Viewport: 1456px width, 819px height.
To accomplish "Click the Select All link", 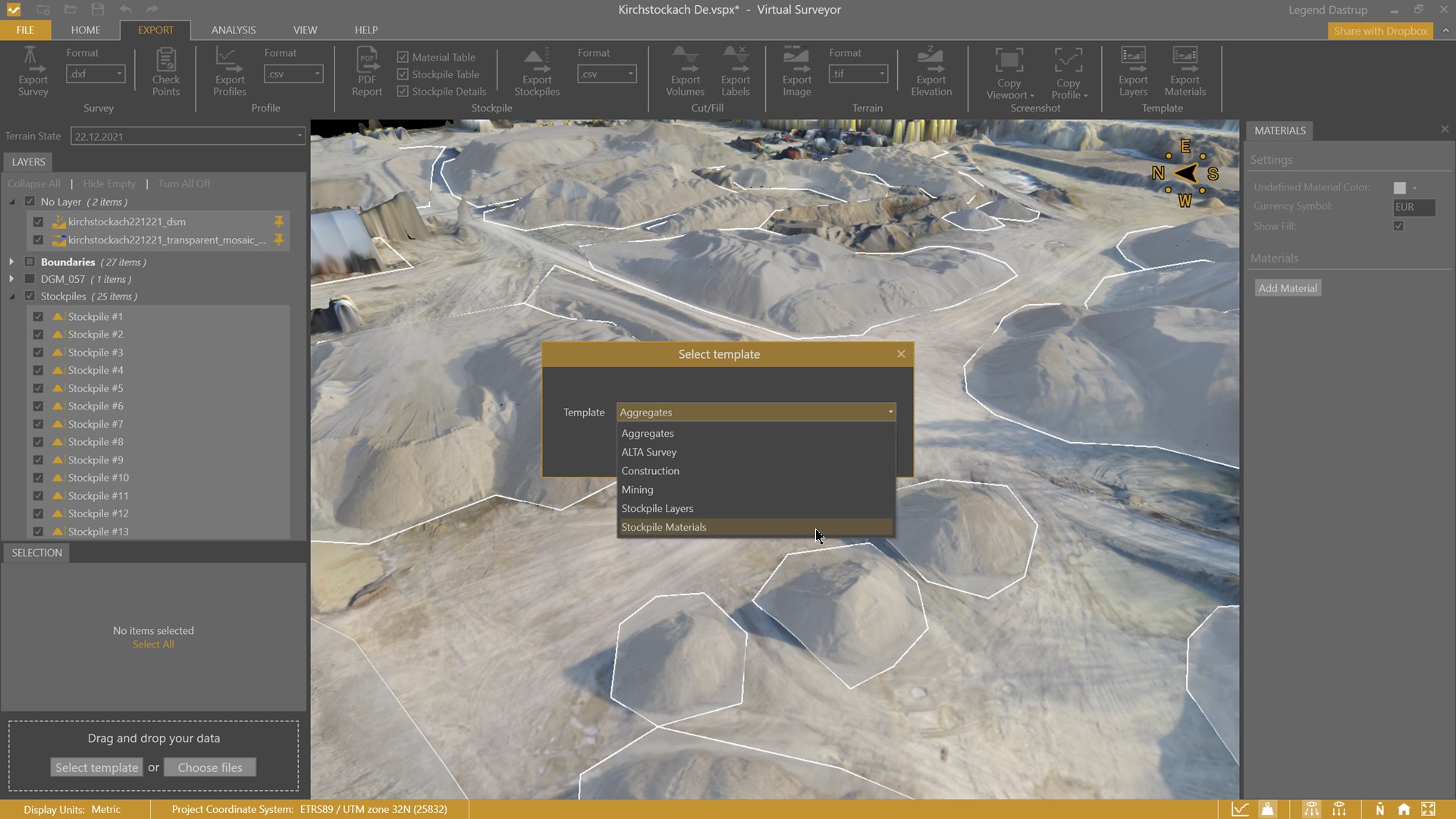I will [153, 645].
